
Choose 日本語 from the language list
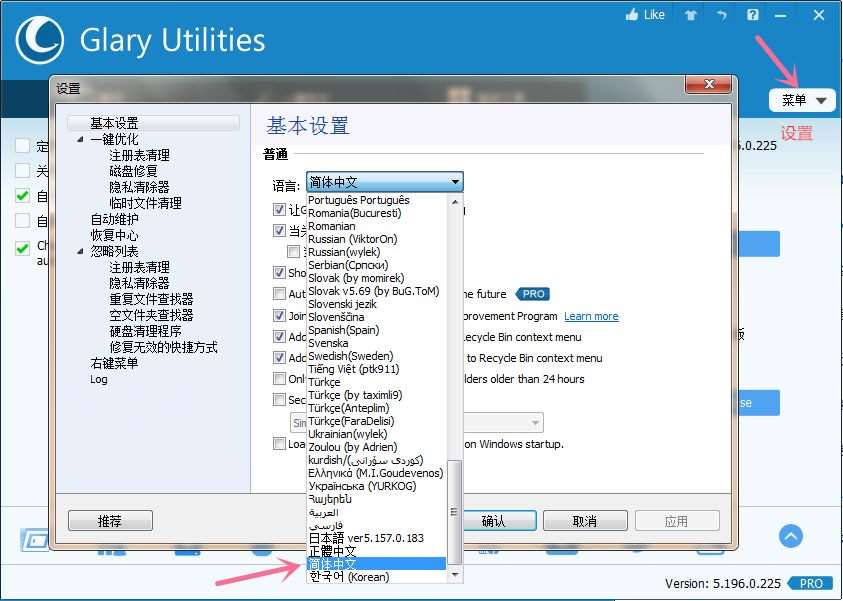(366, 538)
